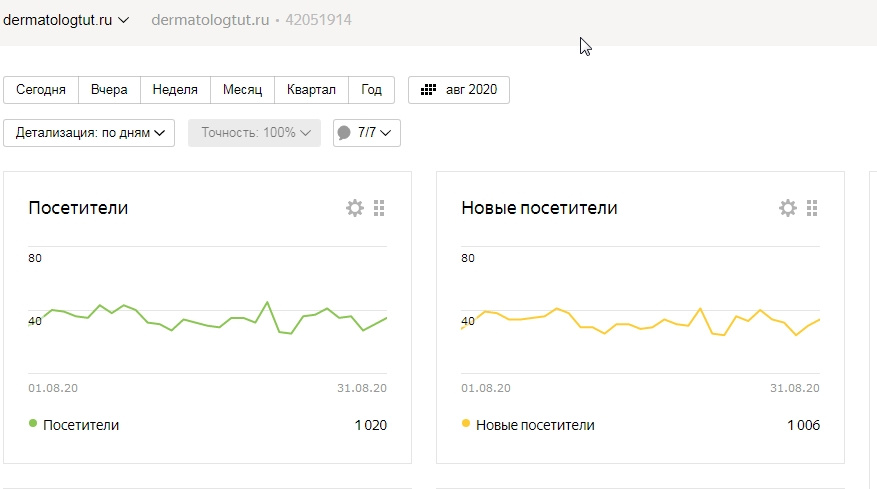The width and height of the screenshot is (877, 489).
Task: Click the Новые посетители widget title
Action: [539, 208]
